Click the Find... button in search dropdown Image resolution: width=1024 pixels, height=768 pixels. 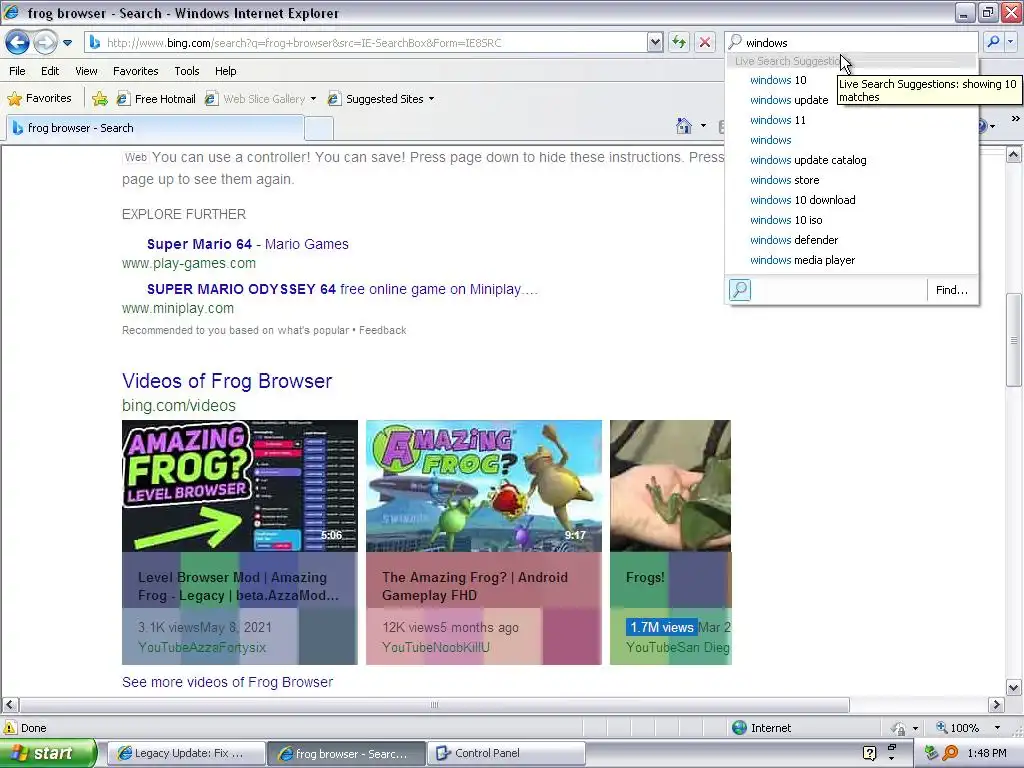tap(952, 290)
